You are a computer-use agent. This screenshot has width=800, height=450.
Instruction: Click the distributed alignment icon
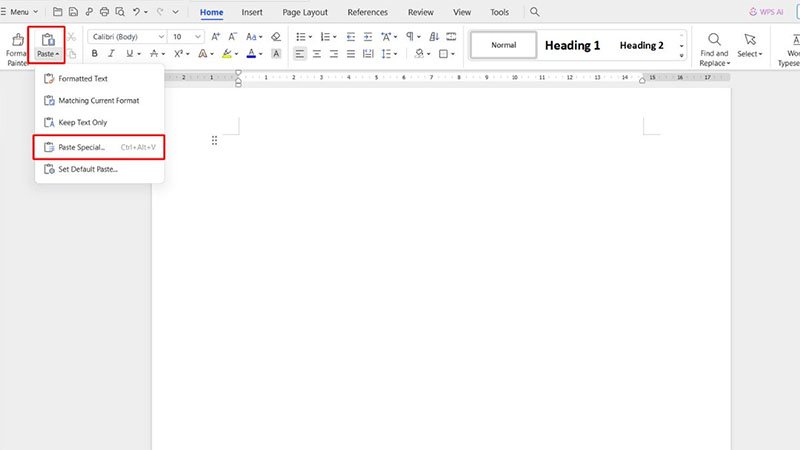click(x=368, y=54)
